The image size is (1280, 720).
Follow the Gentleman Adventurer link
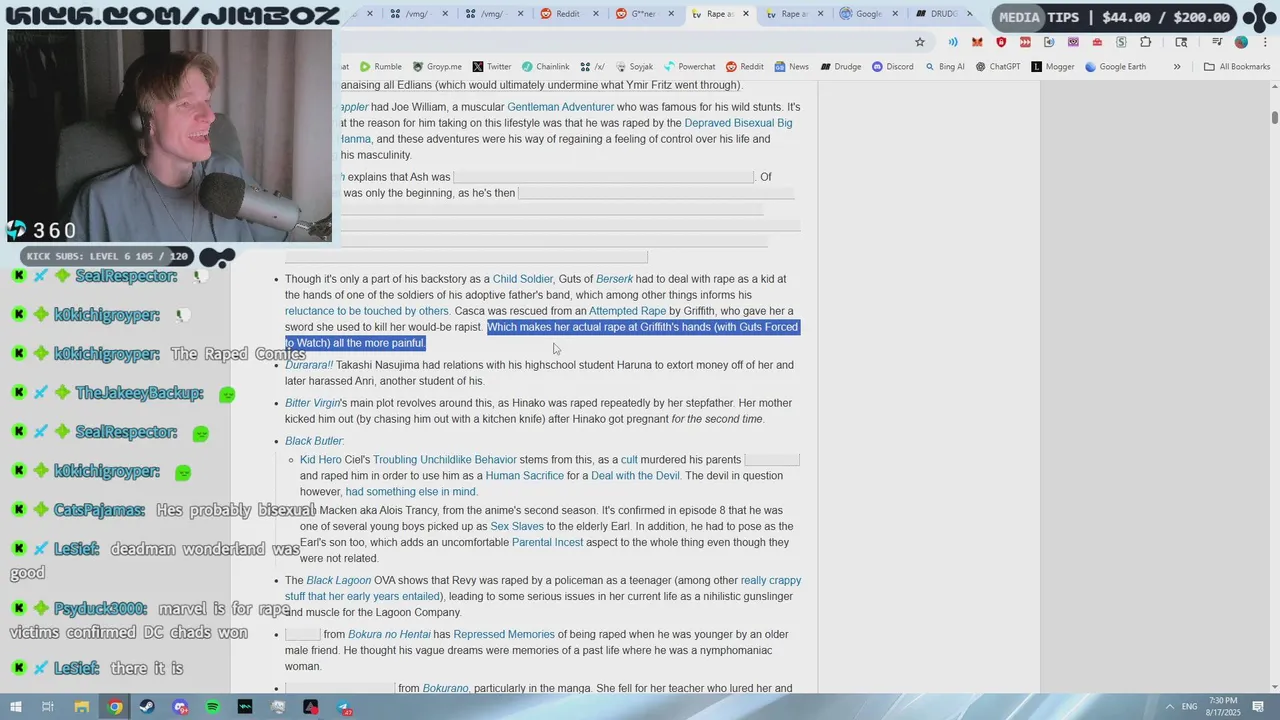pos(560,107)
